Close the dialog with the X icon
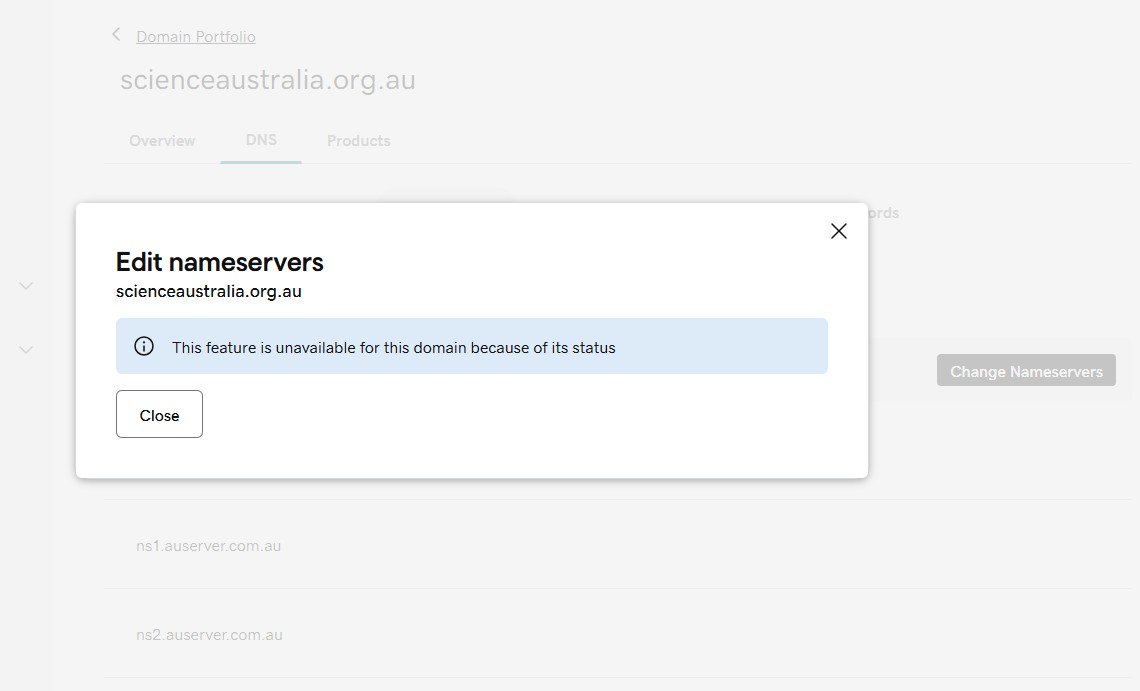Screen dimensions: 1140x691 pyautogui.click(x=838, y=231)
